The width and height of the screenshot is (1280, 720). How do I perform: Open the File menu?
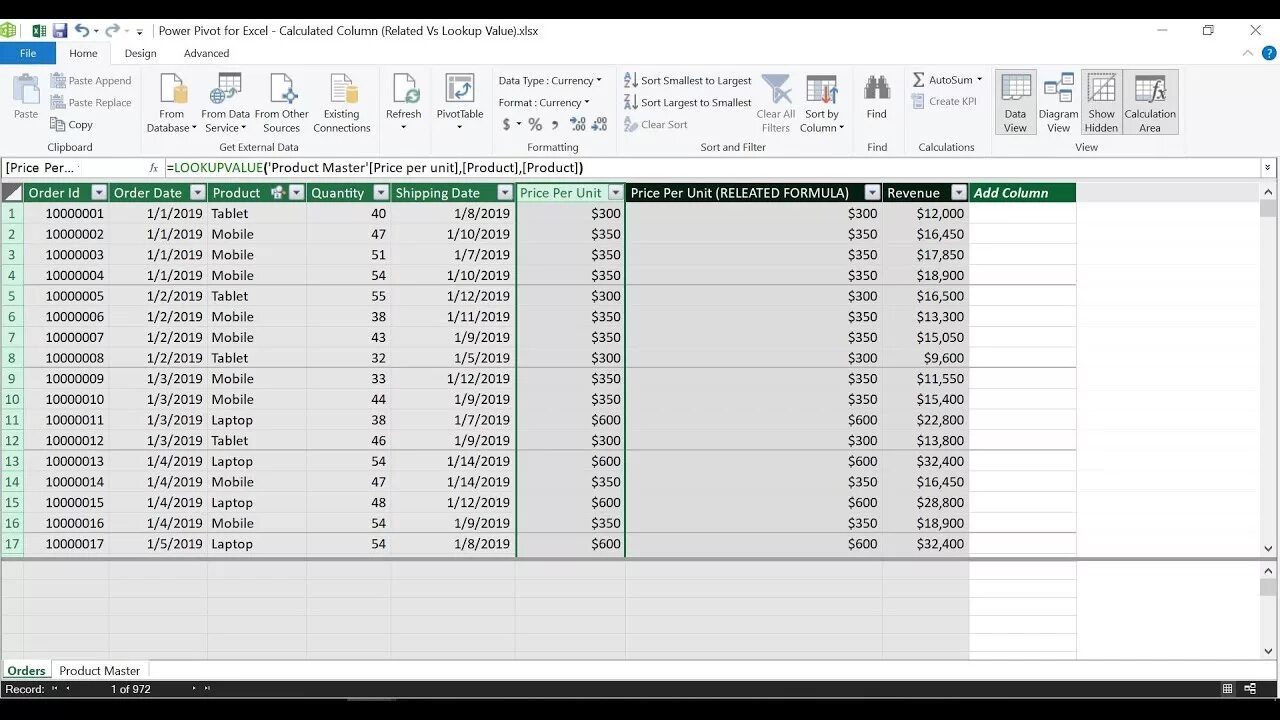(28, 54)
